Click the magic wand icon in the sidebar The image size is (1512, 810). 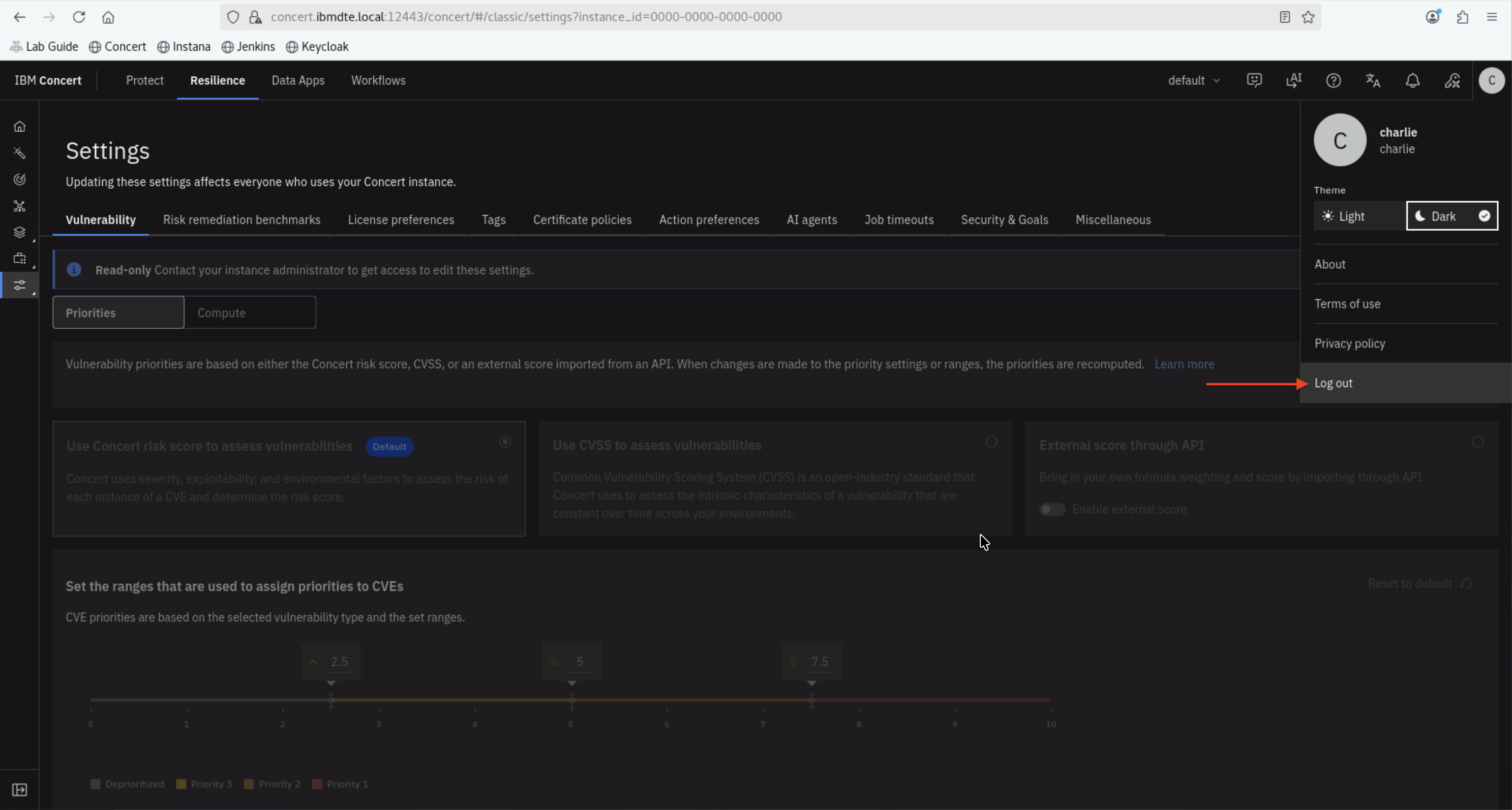(19, 153)
